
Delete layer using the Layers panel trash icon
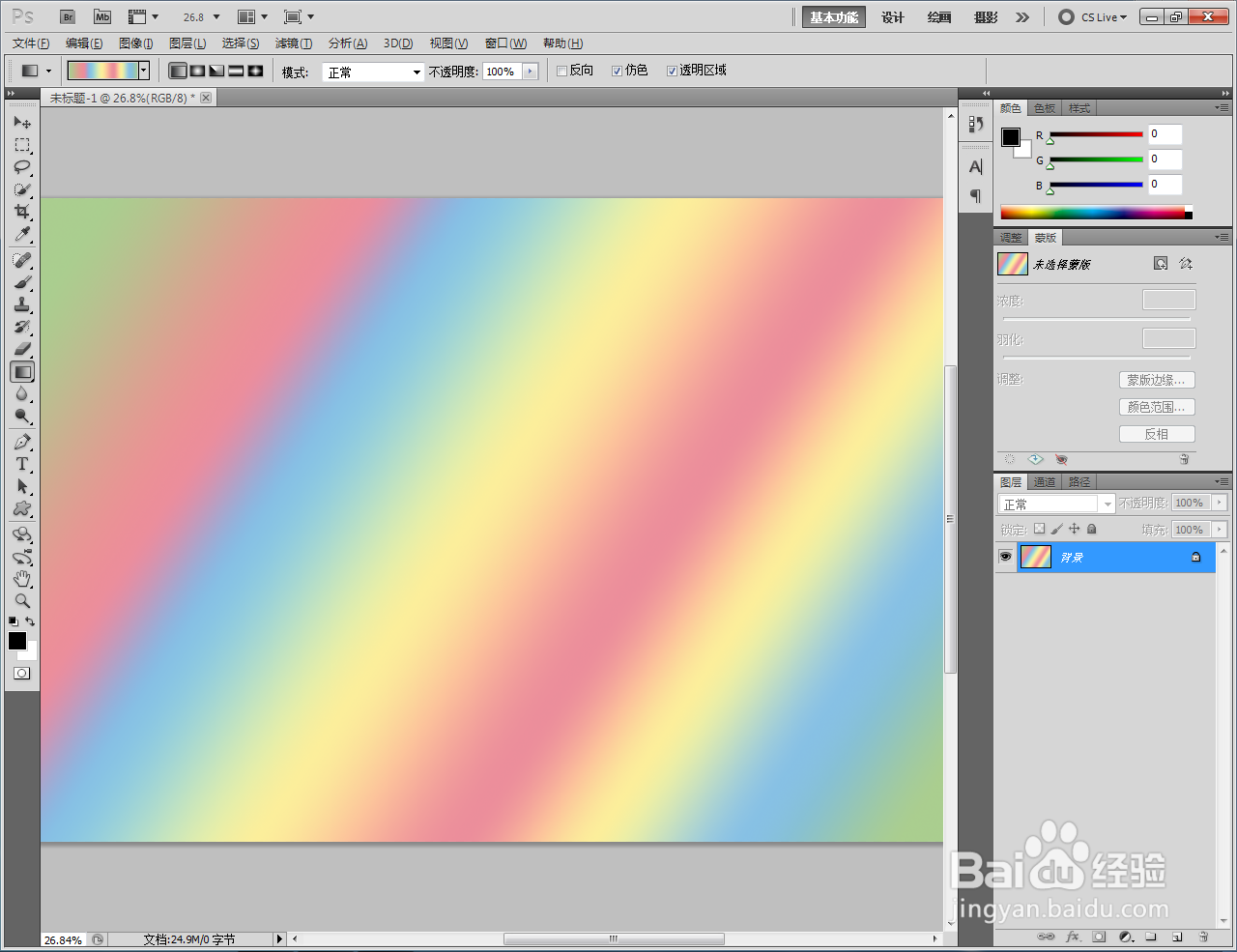[1203, 937]
